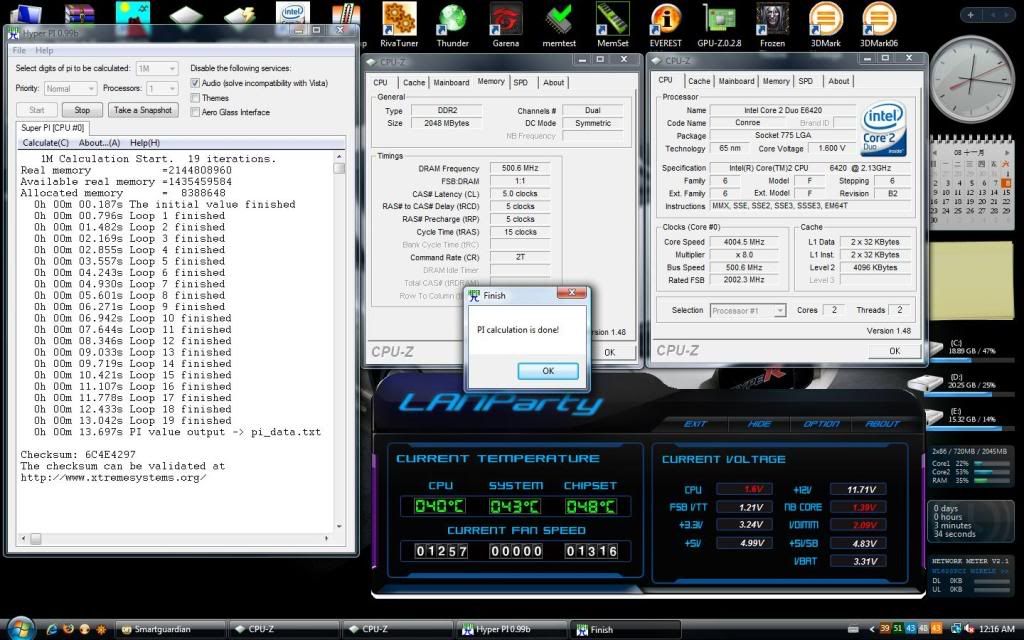Viewport: 1024px width, 640px height.
Task: Open the EVEREST desktop shortcut
Action: (665, 20)
